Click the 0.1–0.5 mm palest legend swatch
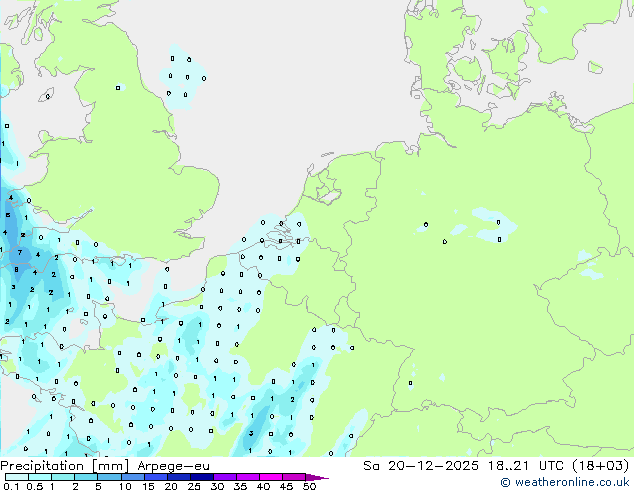The height and width of the screenshot is (490, 634). [17, 477]
